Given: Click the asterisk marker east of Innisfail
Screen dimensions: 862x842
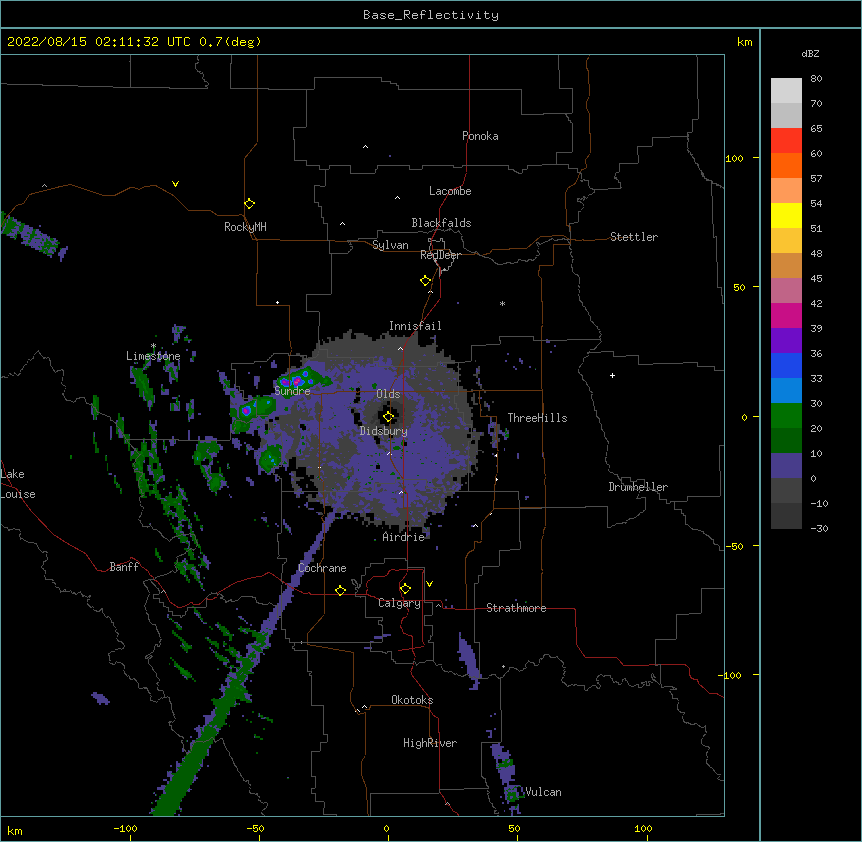Looking at the screenshot, I should (x=502, y=303).
